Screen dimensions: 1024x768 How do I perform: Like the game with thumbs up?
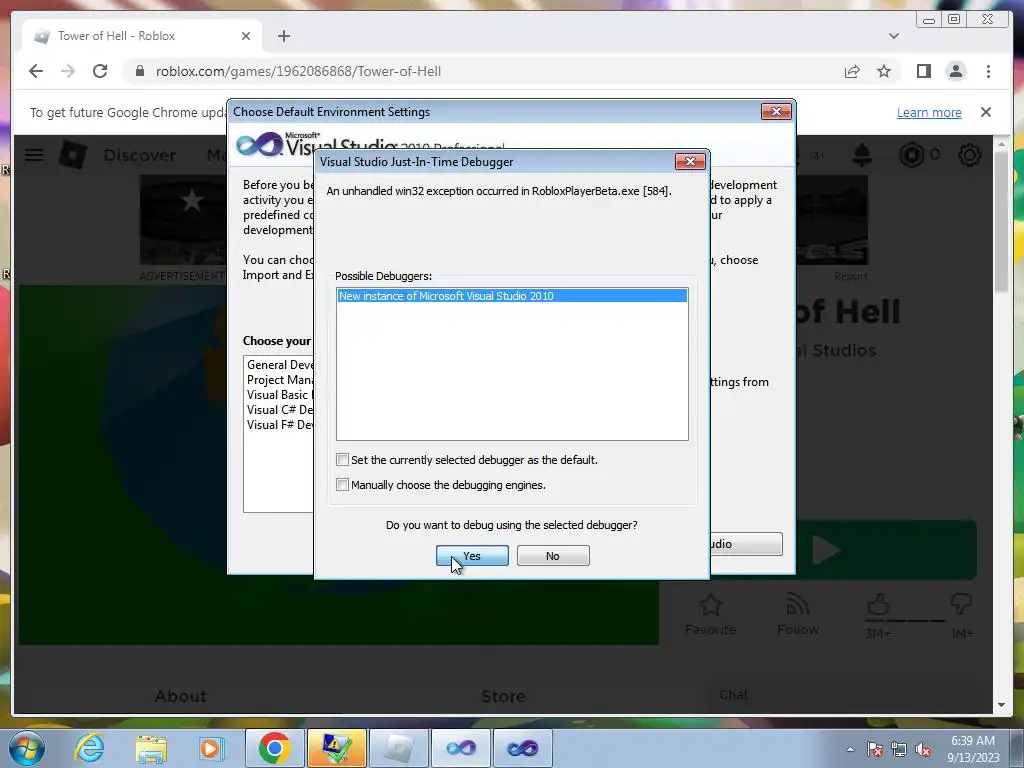coord(878,604)
